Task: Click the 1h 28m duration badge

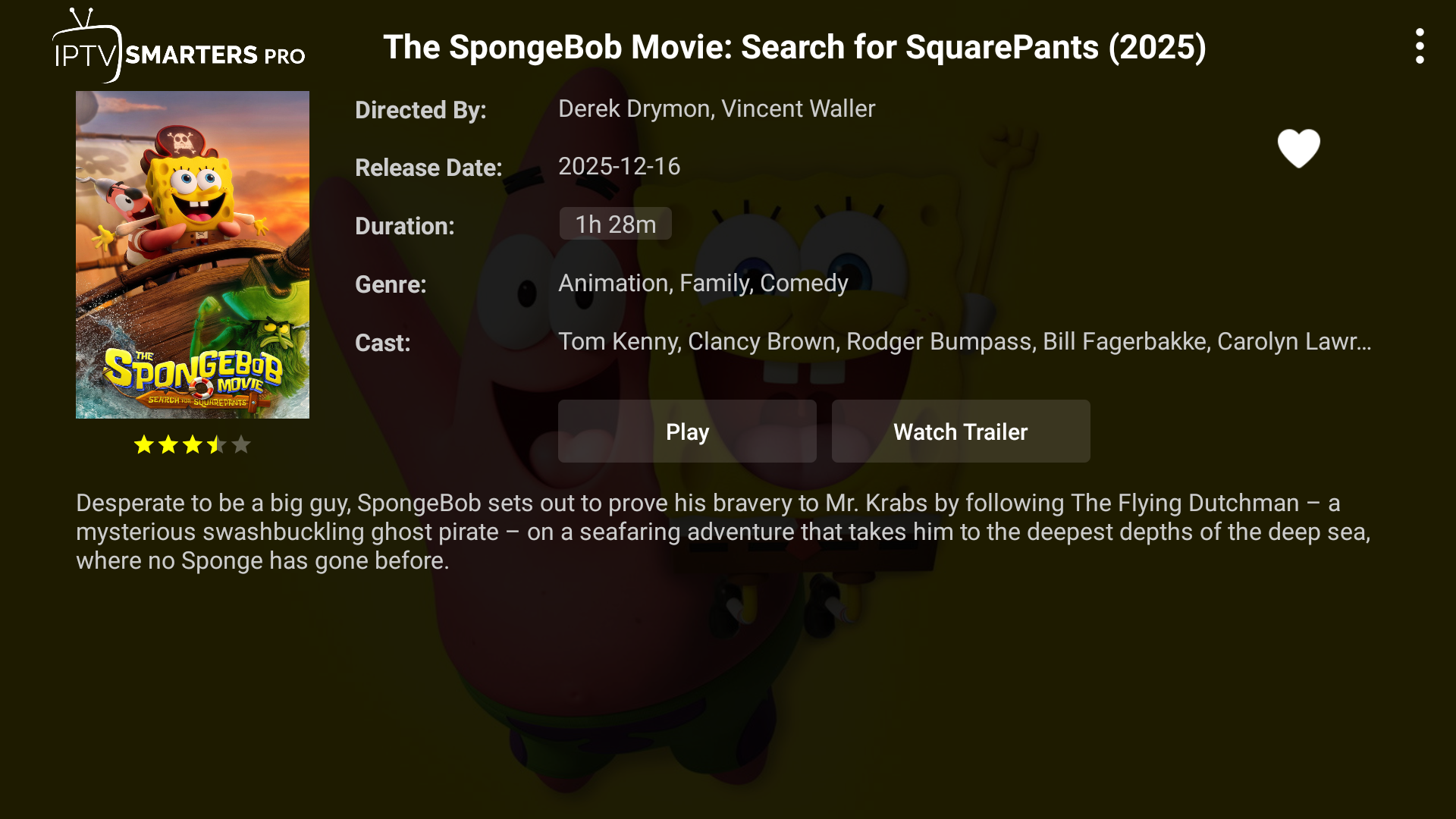Action: click(615, 224)
